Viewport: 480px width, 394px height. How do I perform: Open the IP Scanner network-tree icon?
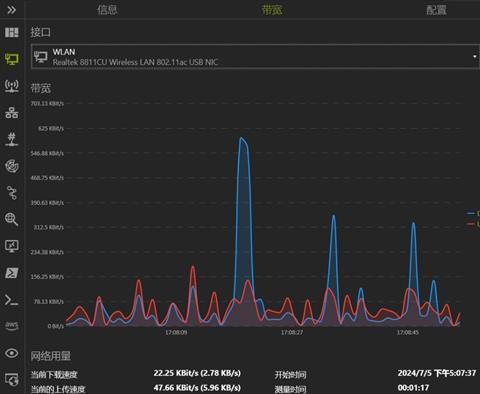(x=12, y=113)
